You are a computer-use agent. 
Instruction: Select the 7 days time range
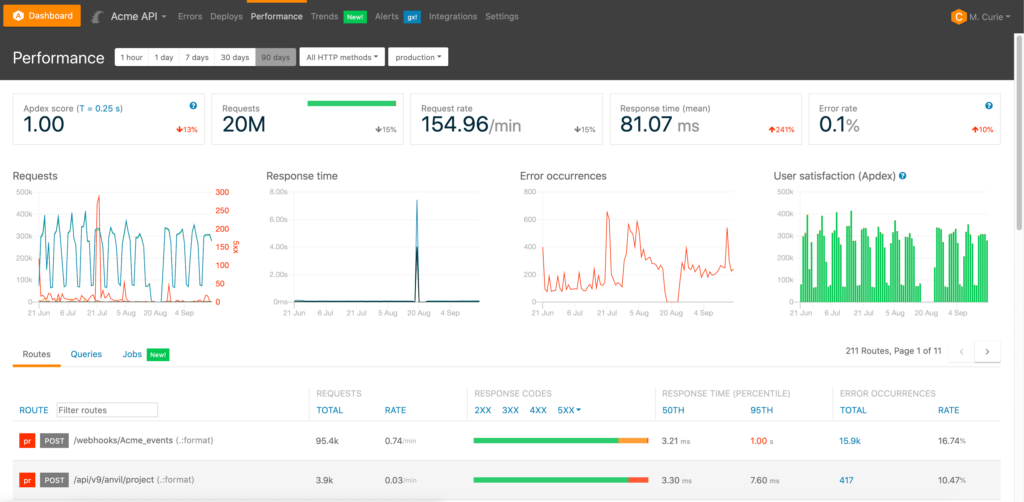(196, 58)
